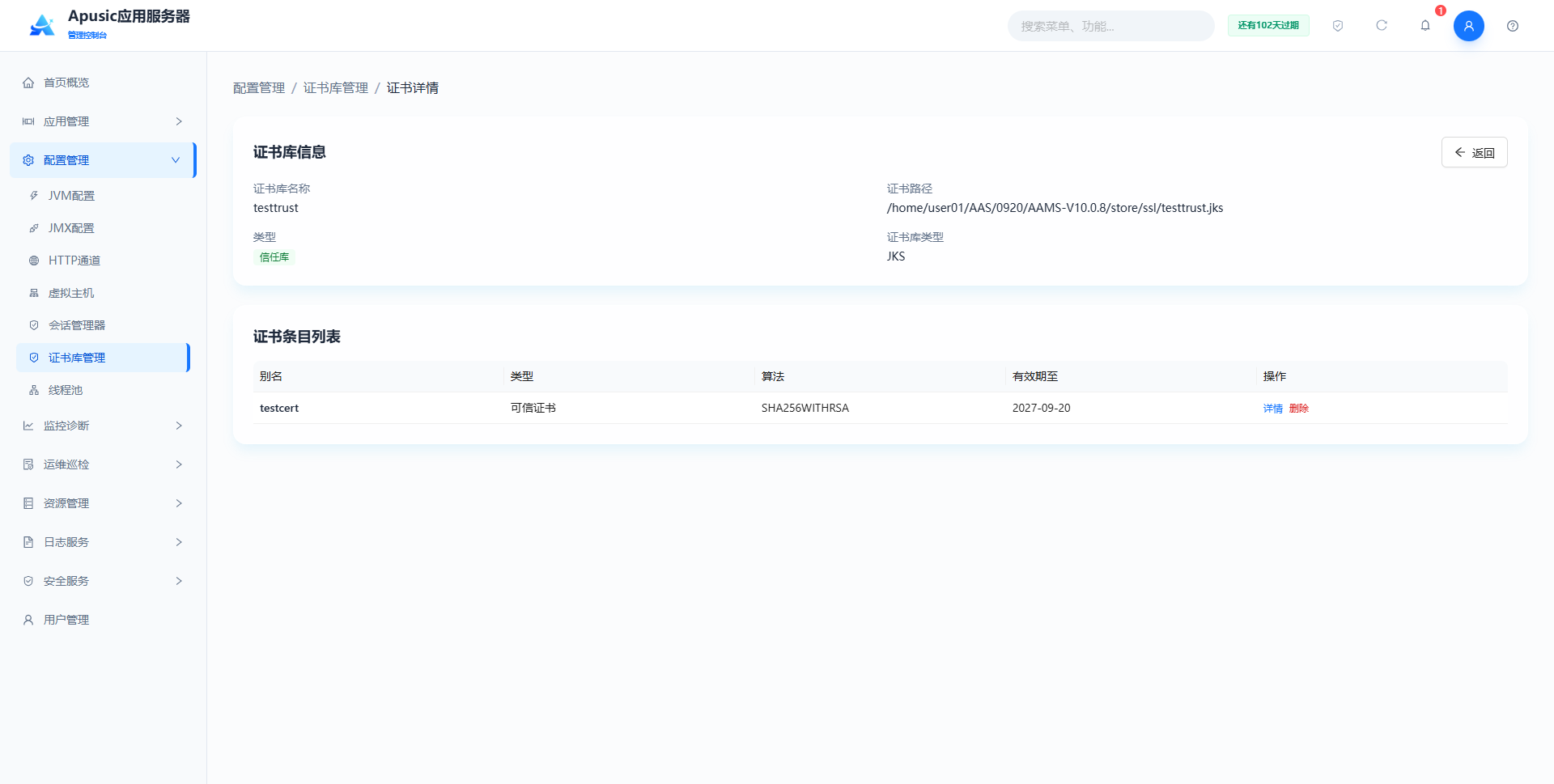Viewport: 1554px width, 784px height.
Task: Click the 返回 back button
Action: pos(1474,152)
